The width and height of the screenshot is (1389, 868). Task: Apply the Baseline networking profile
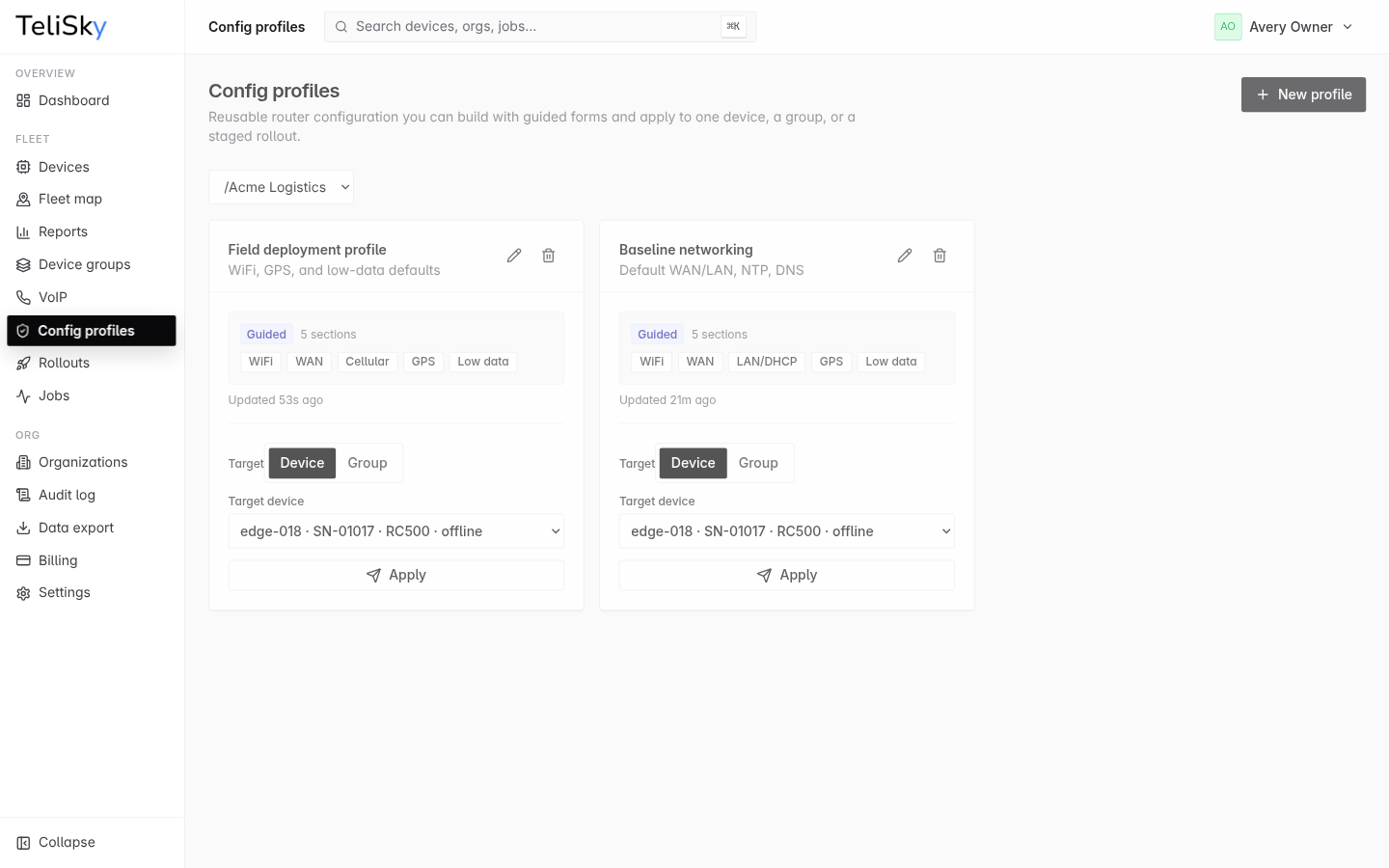point(787,575)
